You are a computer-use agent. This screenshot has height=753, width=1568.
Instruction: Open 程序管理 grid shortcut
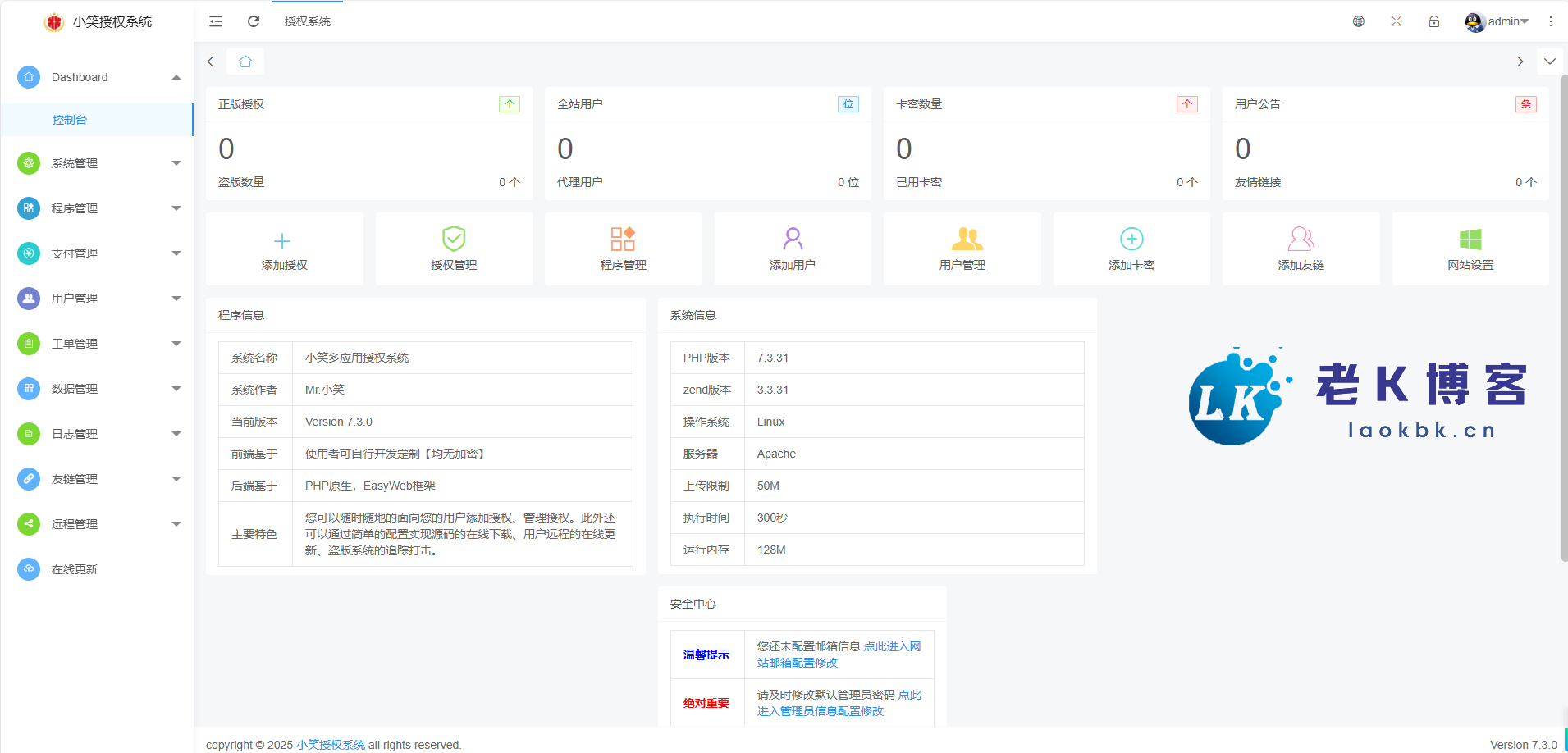pos(624,249)
